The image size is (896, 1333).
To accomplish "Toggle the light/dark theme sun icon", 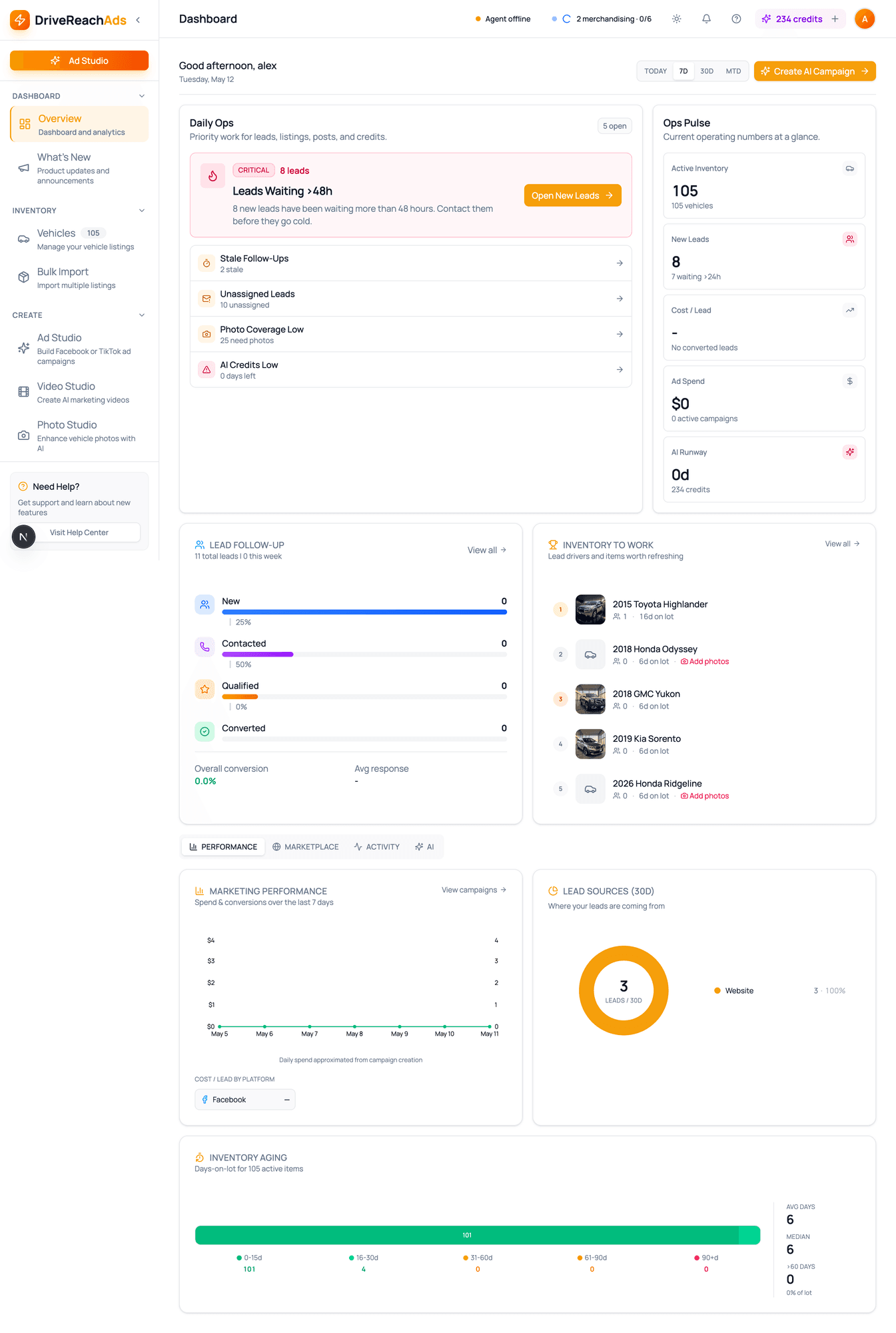I will 676,19.
